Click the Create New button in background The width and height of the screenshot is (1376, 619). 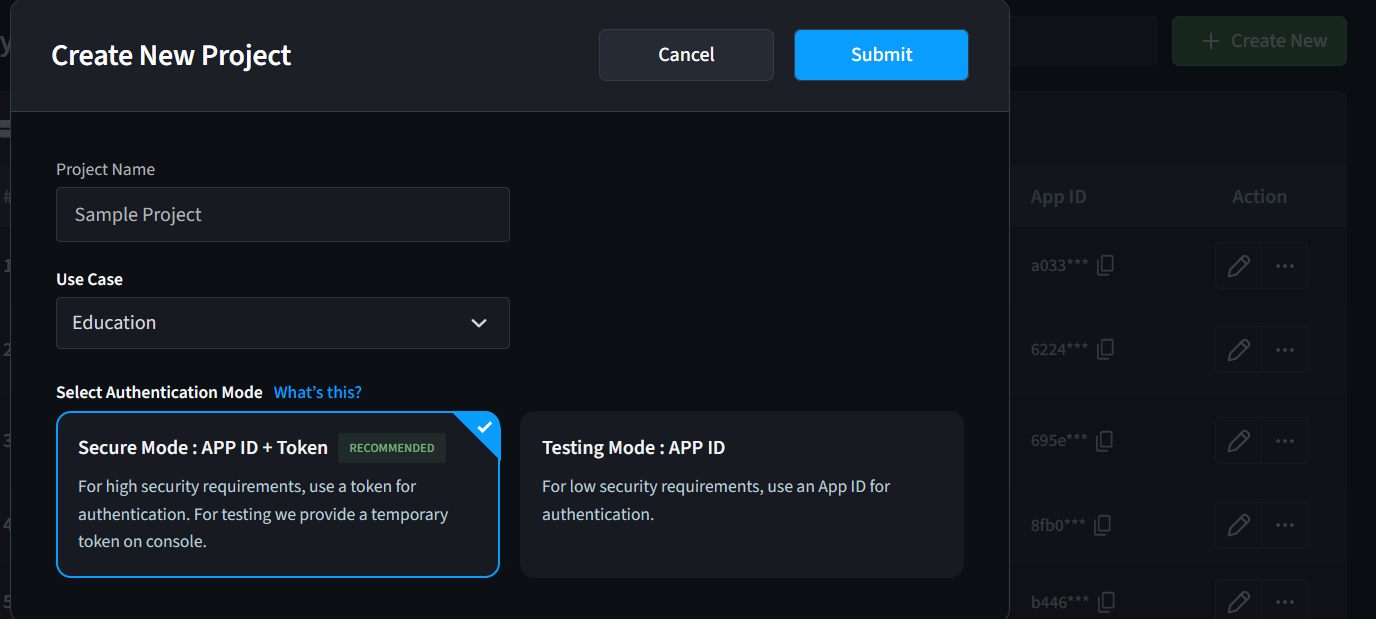click(x=1259, y=41)
